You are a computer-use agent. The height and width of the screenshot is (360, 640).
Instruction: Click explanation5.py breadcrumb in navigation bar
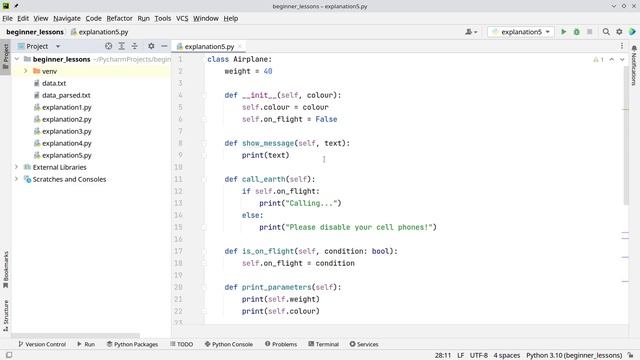(99, 32)
